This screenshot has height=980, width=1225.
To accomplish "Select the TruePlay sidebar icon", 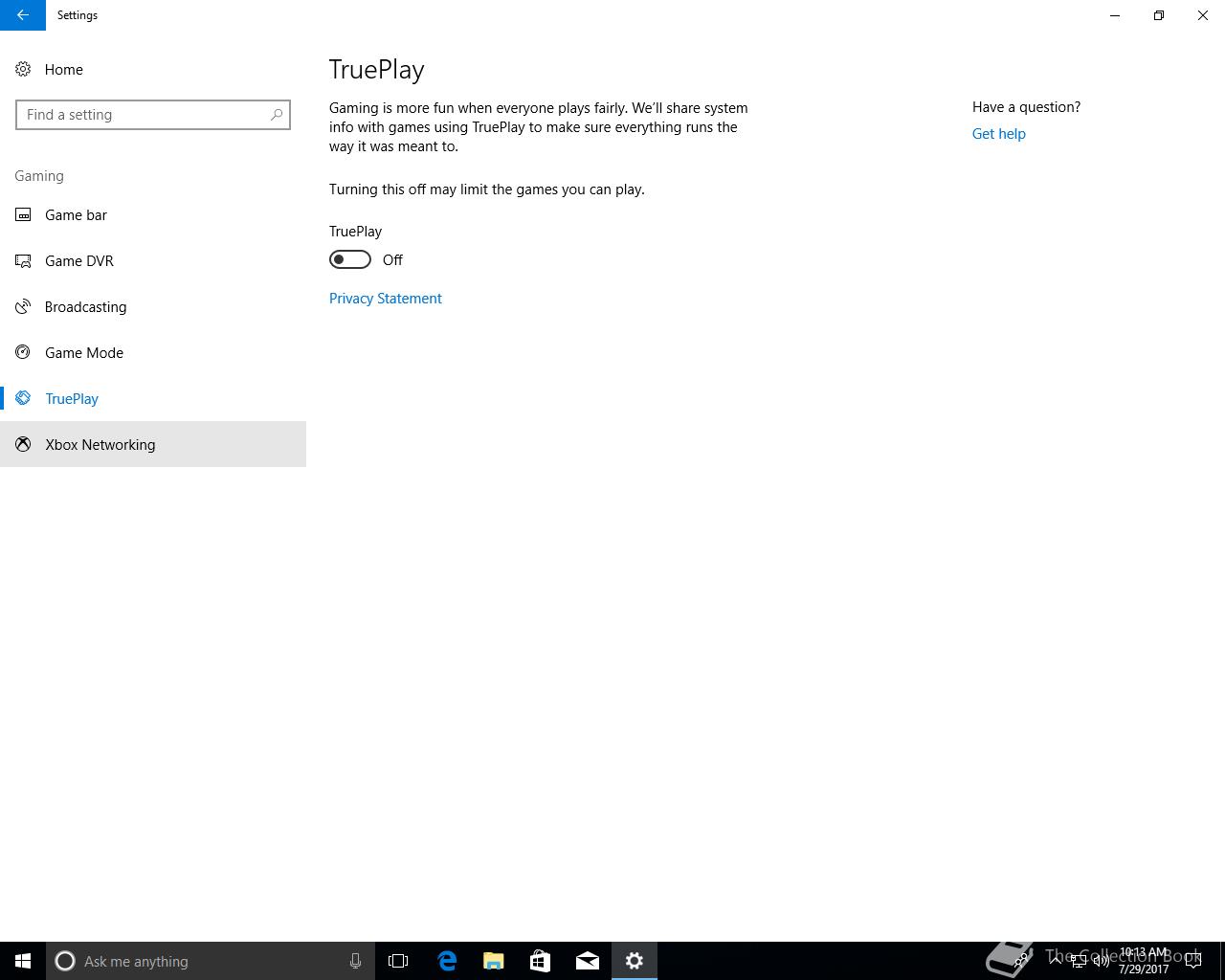I will 23,399.
